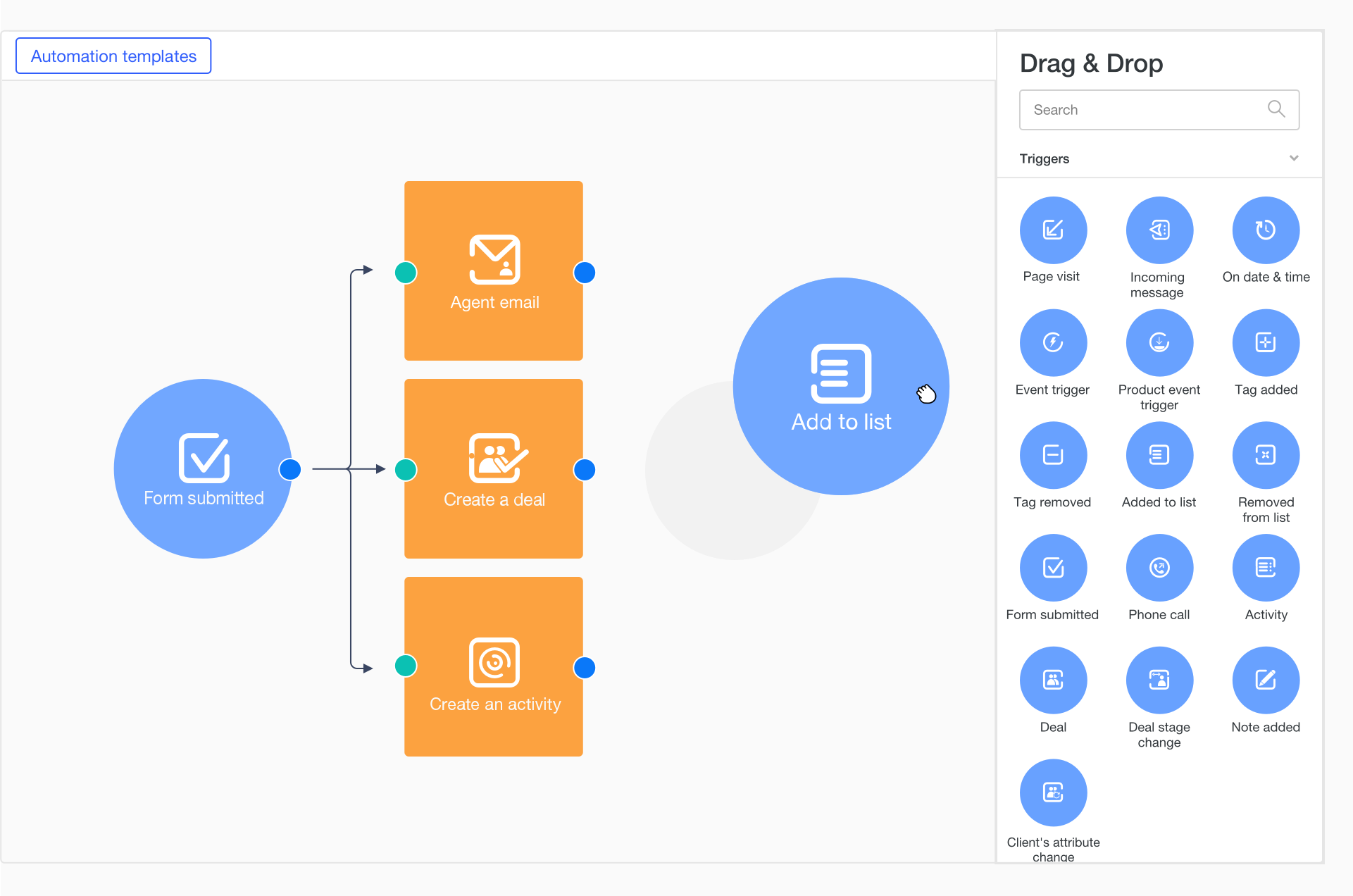Pick the Note added trigger icon
Image resolution: width=1353 pixels, height=896 pixels.
(x=1266, y=680)
